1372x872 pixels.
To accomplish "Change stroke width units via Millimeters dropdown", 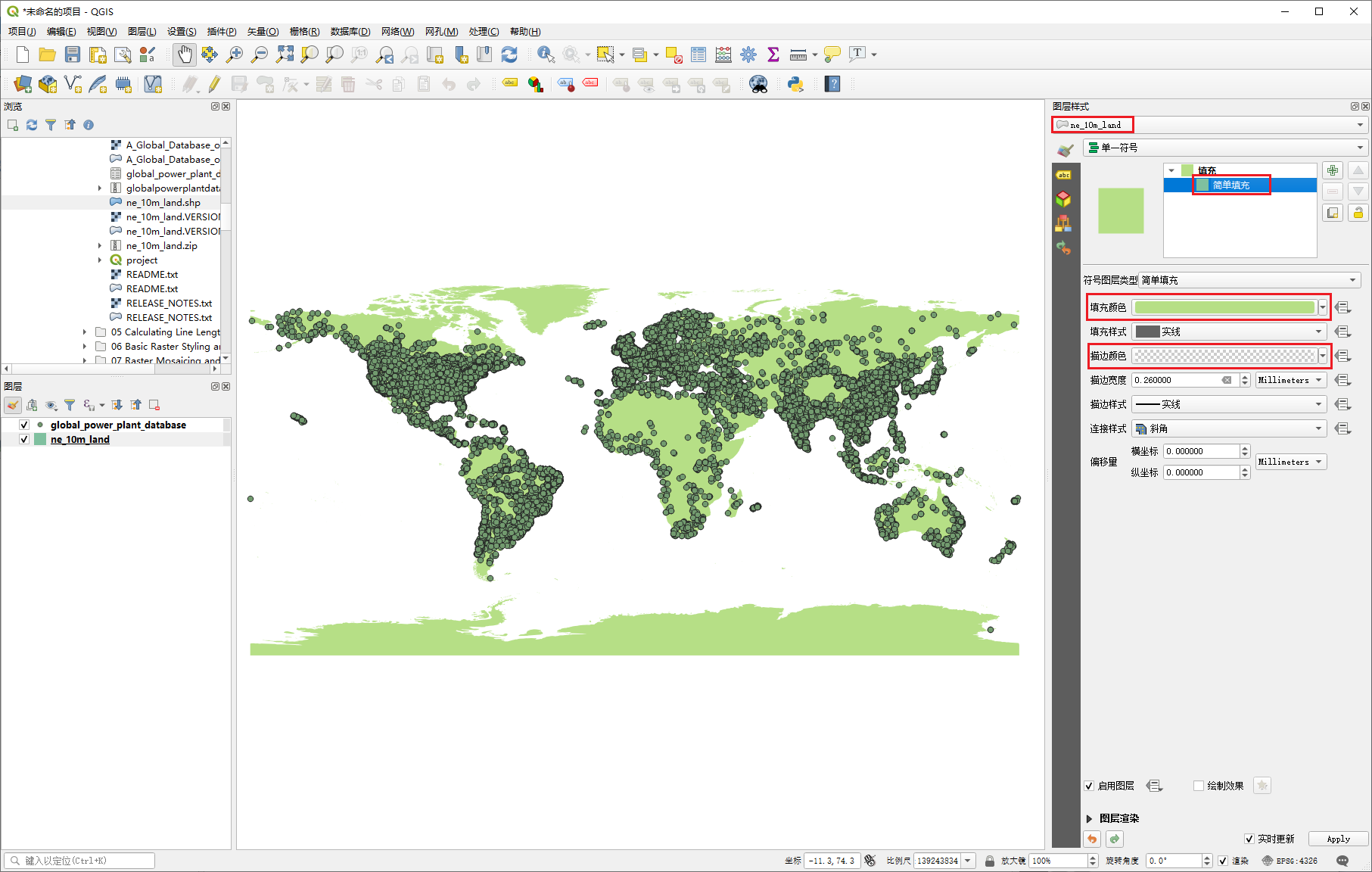I will (1290, 380).
